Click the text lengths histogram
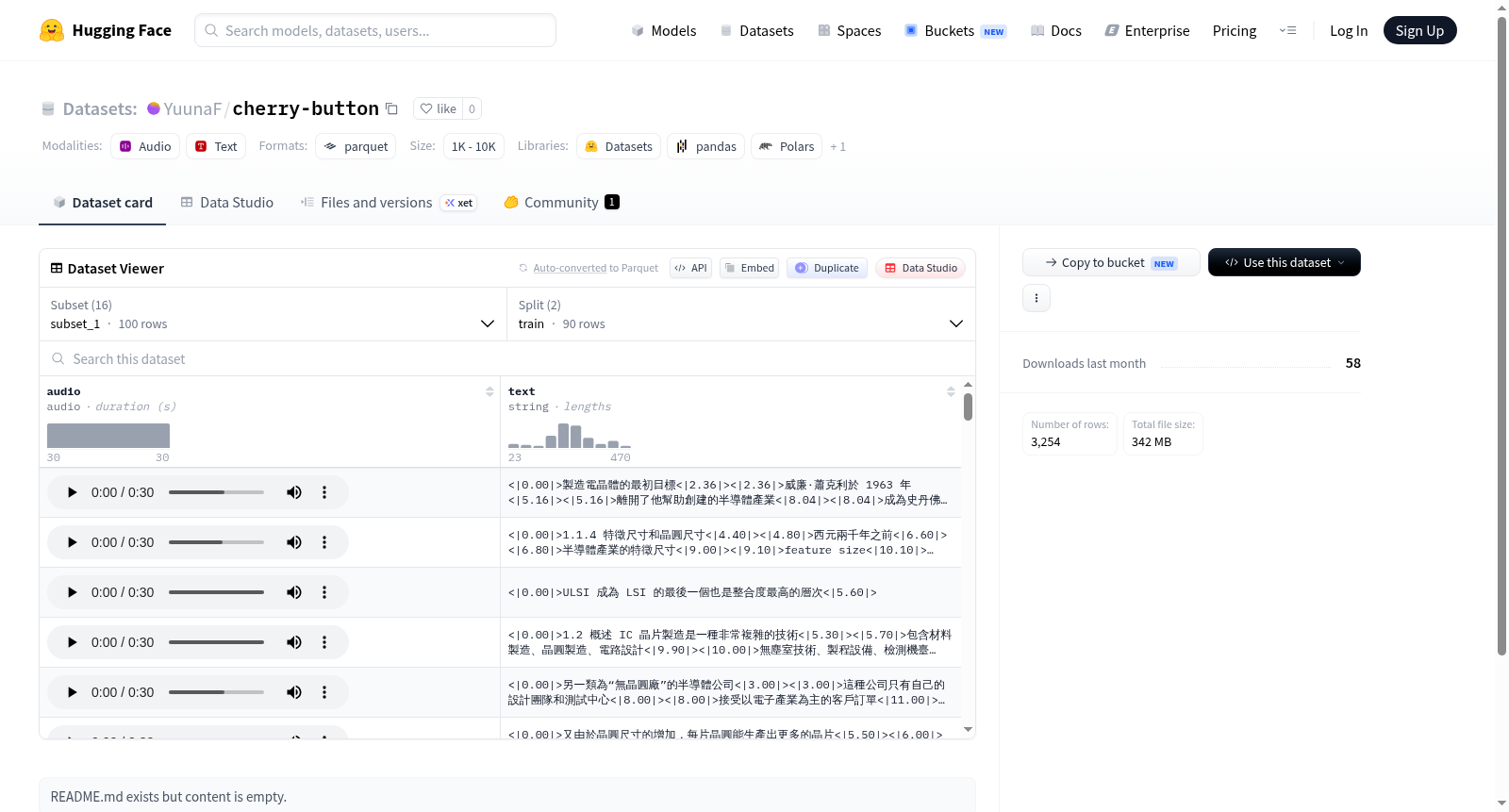 point(570,436)
